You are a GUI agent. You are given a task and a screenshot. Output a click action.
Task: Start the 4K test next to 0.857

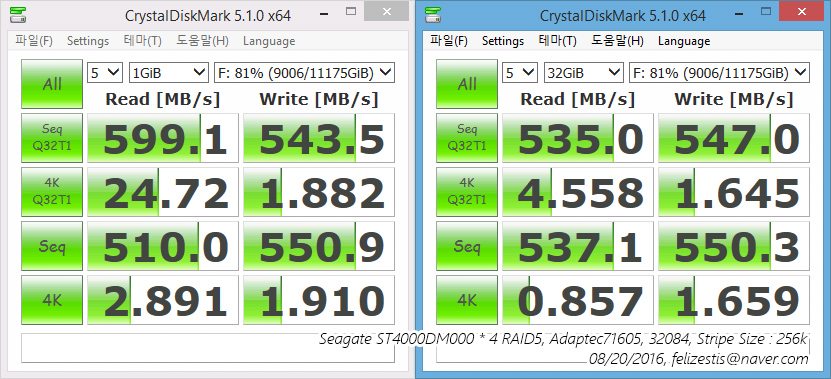click(x=467, y=301)
